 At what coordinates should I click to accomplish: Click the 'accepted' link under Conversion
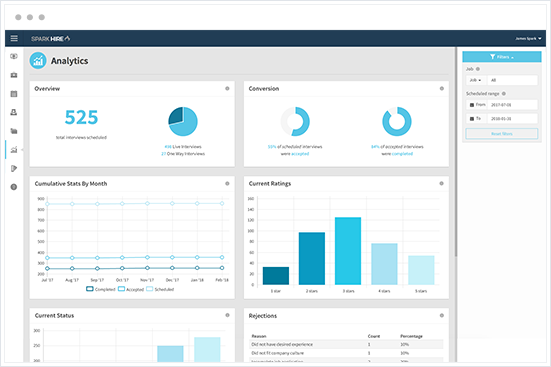[300, 154]
